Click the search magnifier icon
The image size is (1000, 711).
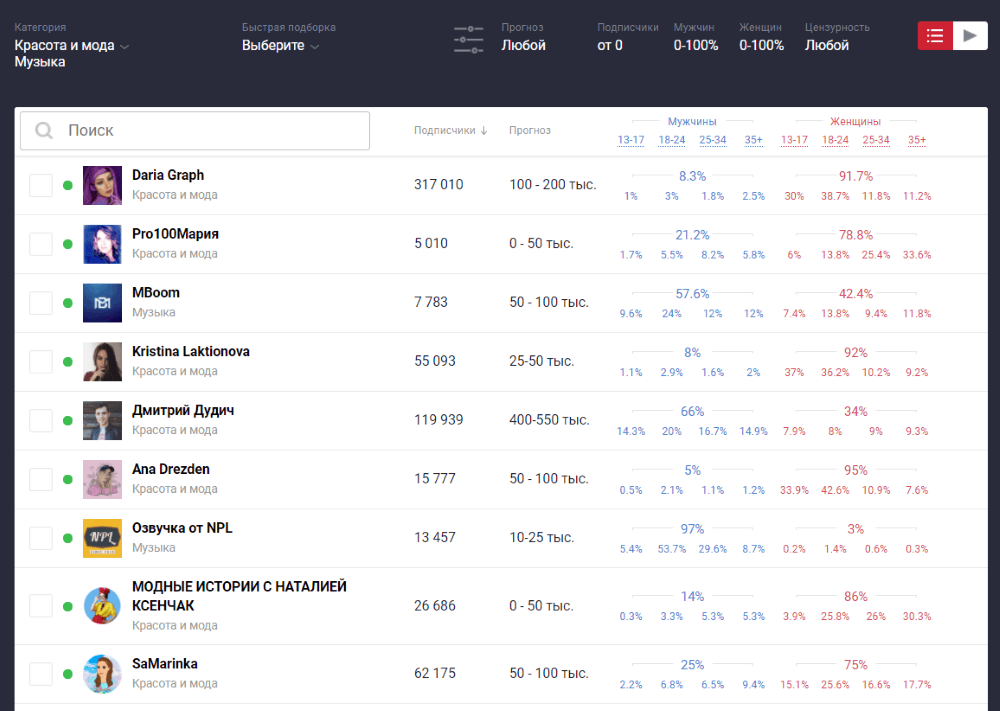coord(44,131)
